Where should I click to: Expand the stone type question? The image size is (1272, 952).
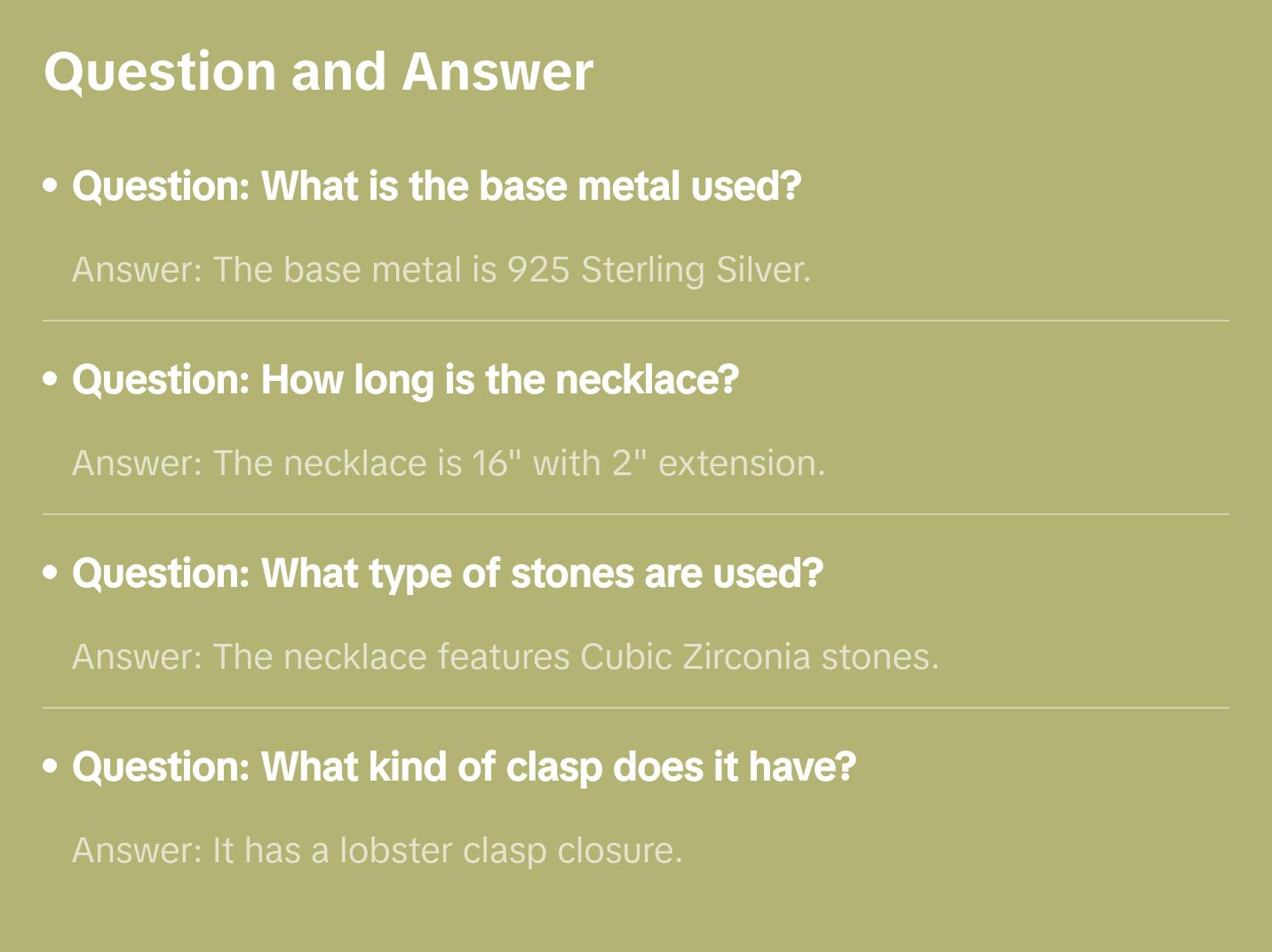pyautogui.click(x=447, y=574)
